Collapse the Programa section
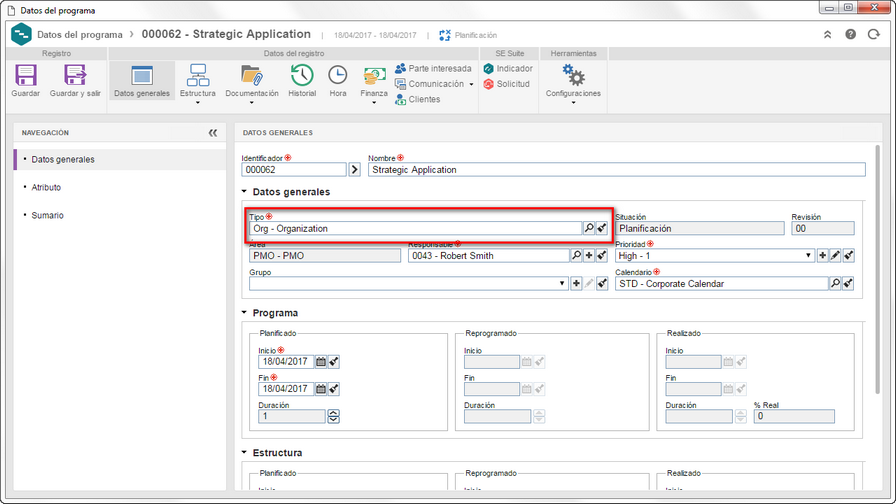The height and width of the screenshot is (504, 896). point(244,313)
